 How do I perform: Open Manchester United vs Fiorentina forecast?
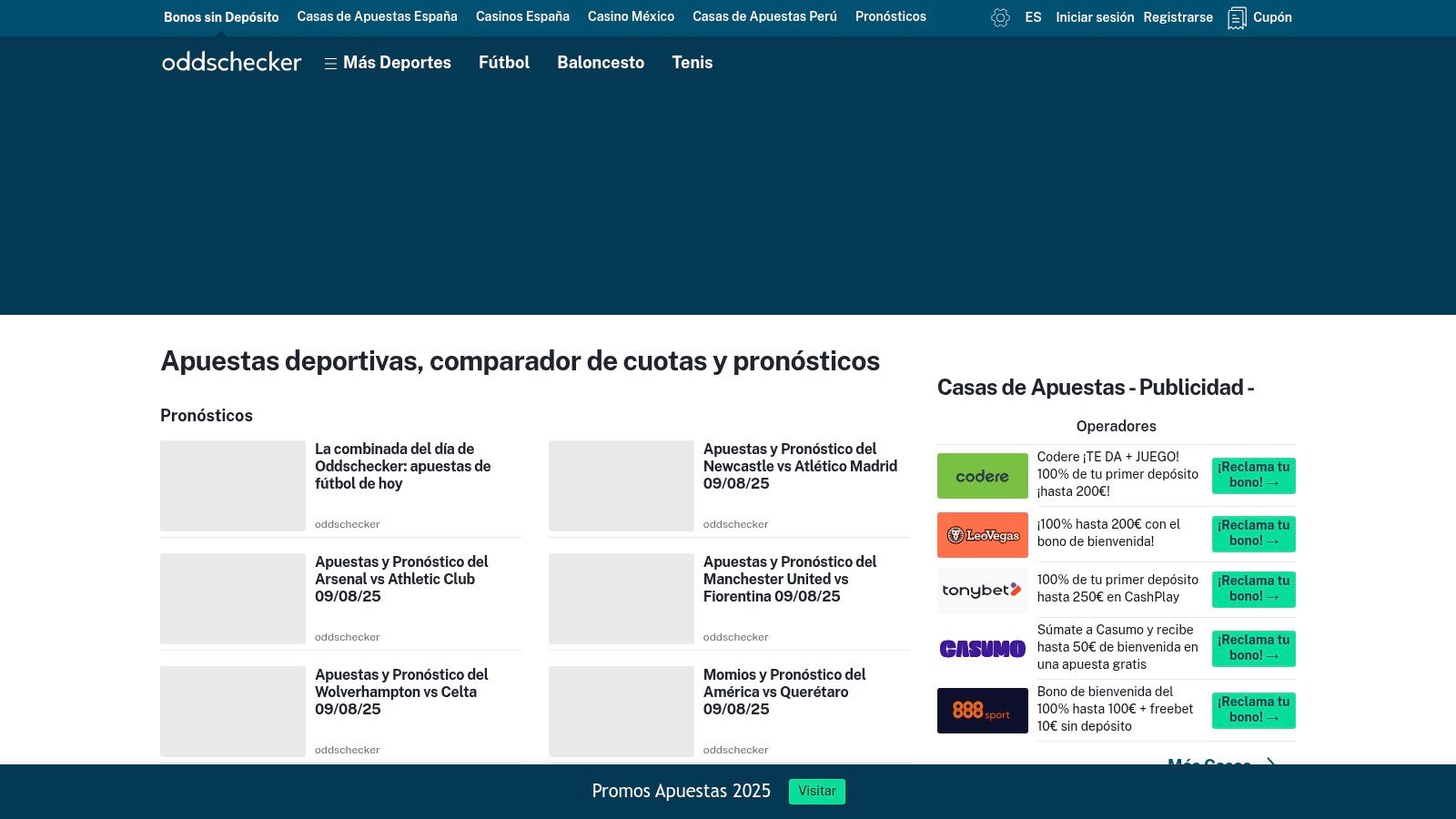[790, 579]
